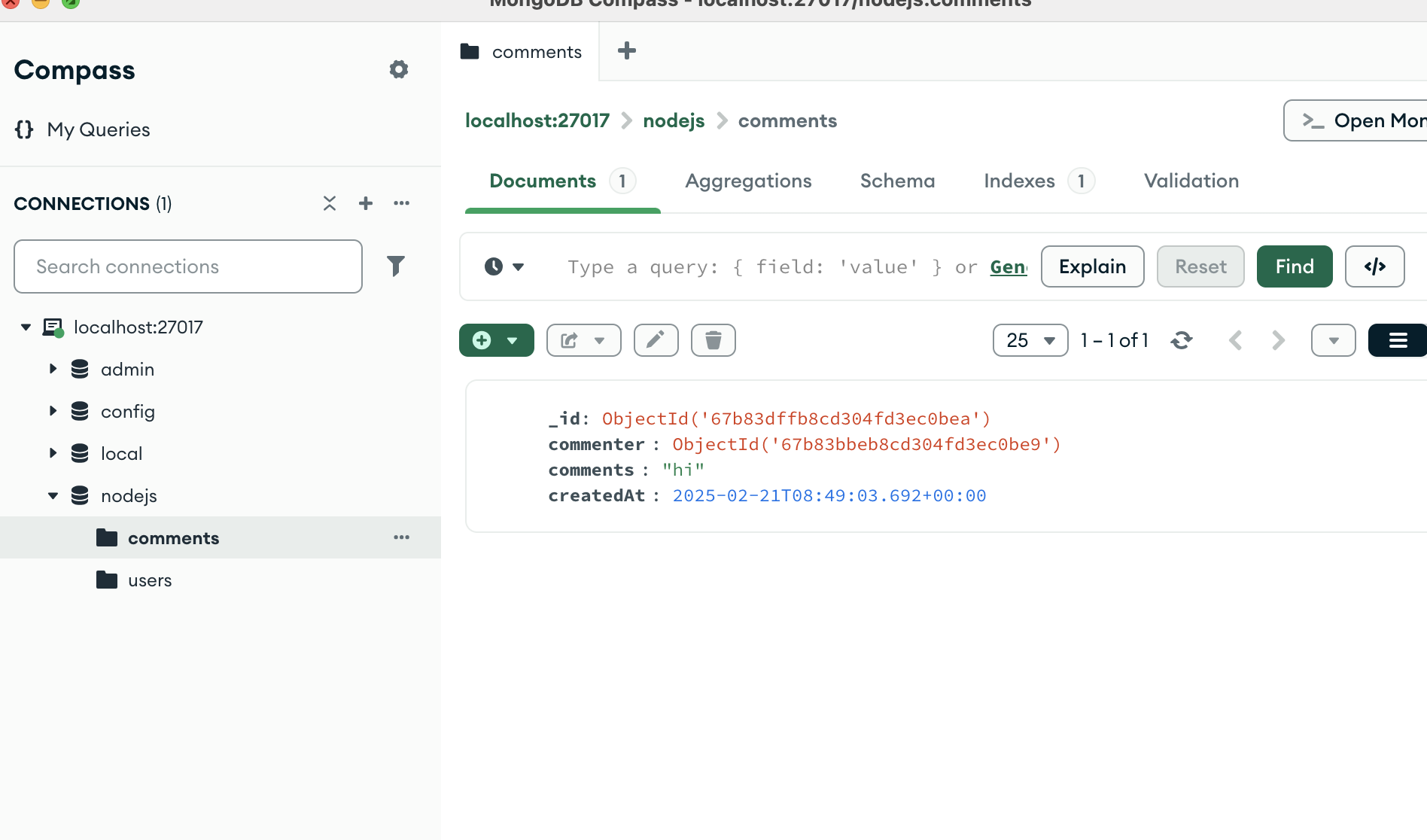This screenshot has height=840, width=1427.
Task: Expand the config database
Action: 53,411
